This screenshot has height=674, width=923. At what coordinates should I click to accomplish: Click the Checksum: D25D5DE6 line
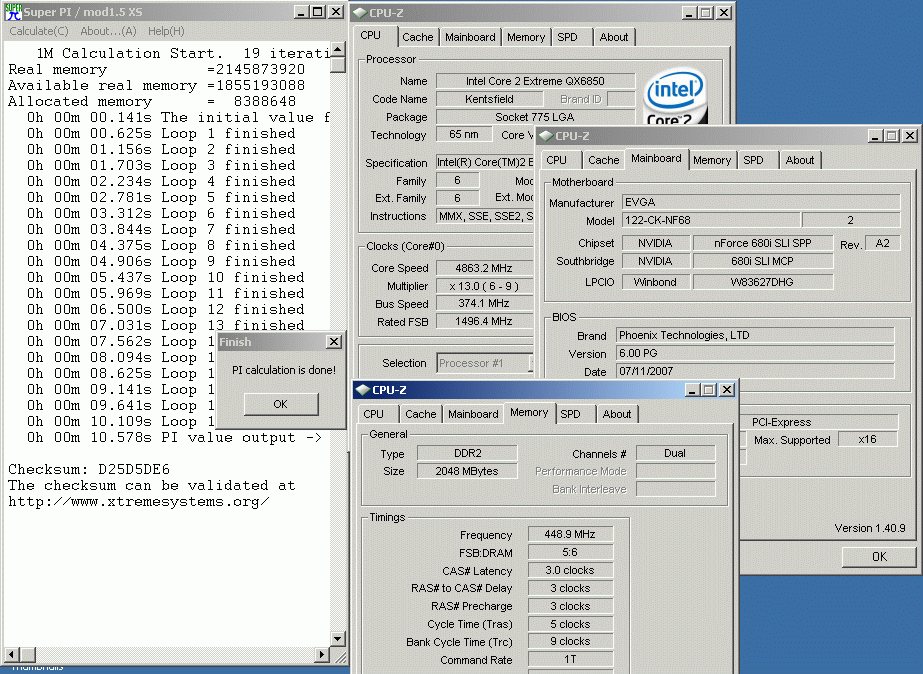click(89, 470)
